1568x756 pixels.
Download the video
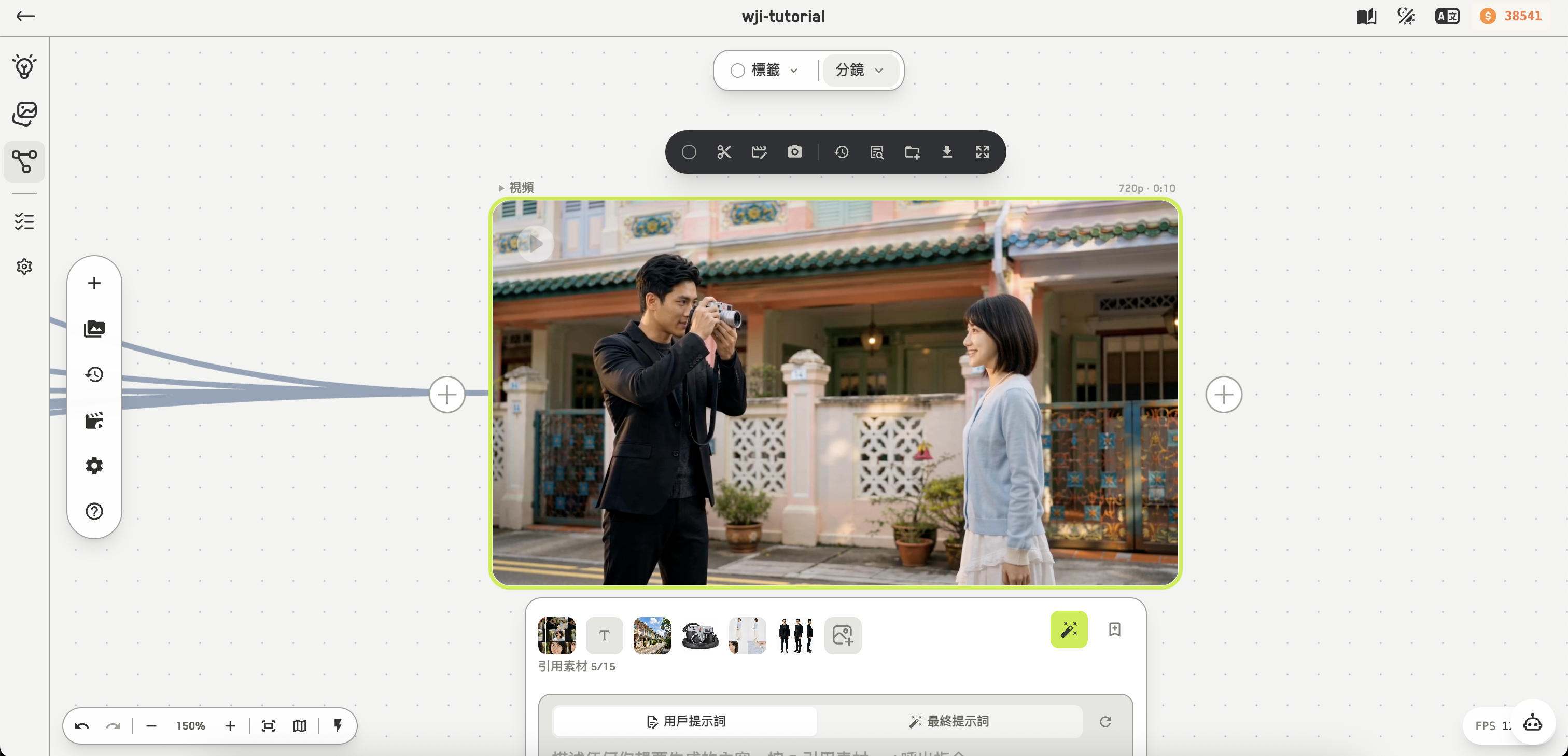tap(947, 152)
